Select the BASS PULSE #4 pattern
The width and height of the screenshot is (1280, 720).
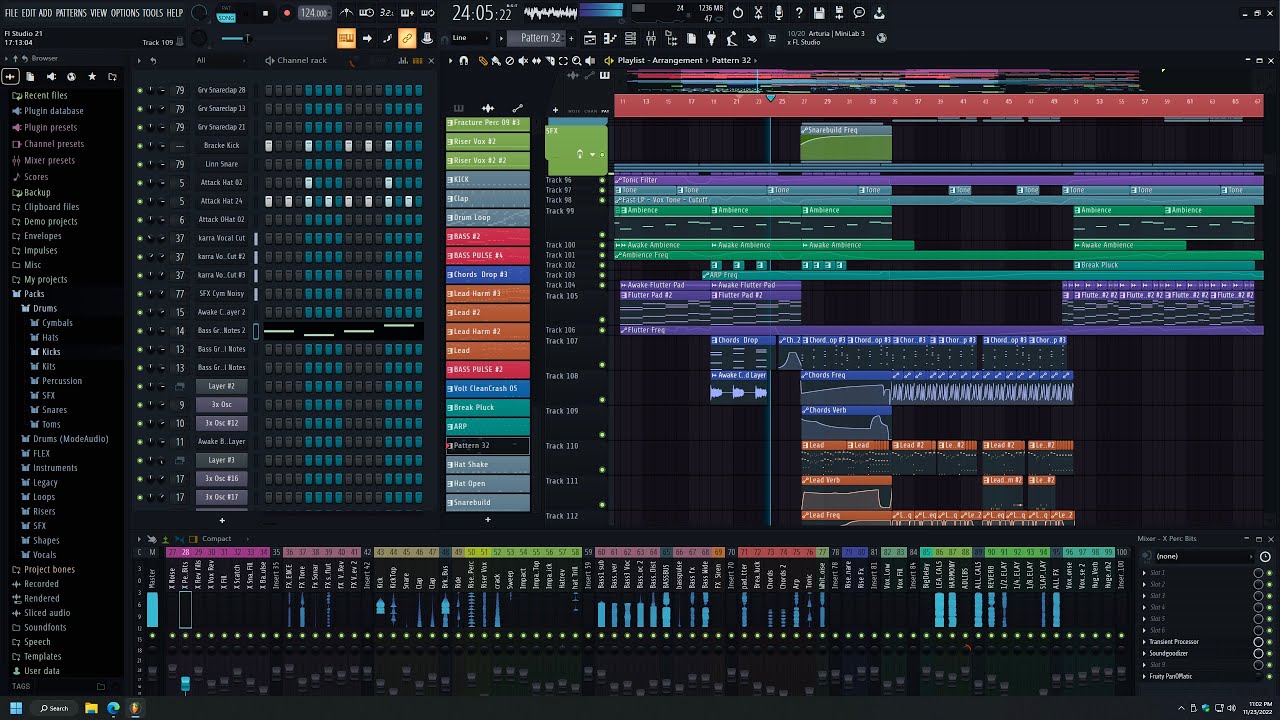(x=487, y=255)
